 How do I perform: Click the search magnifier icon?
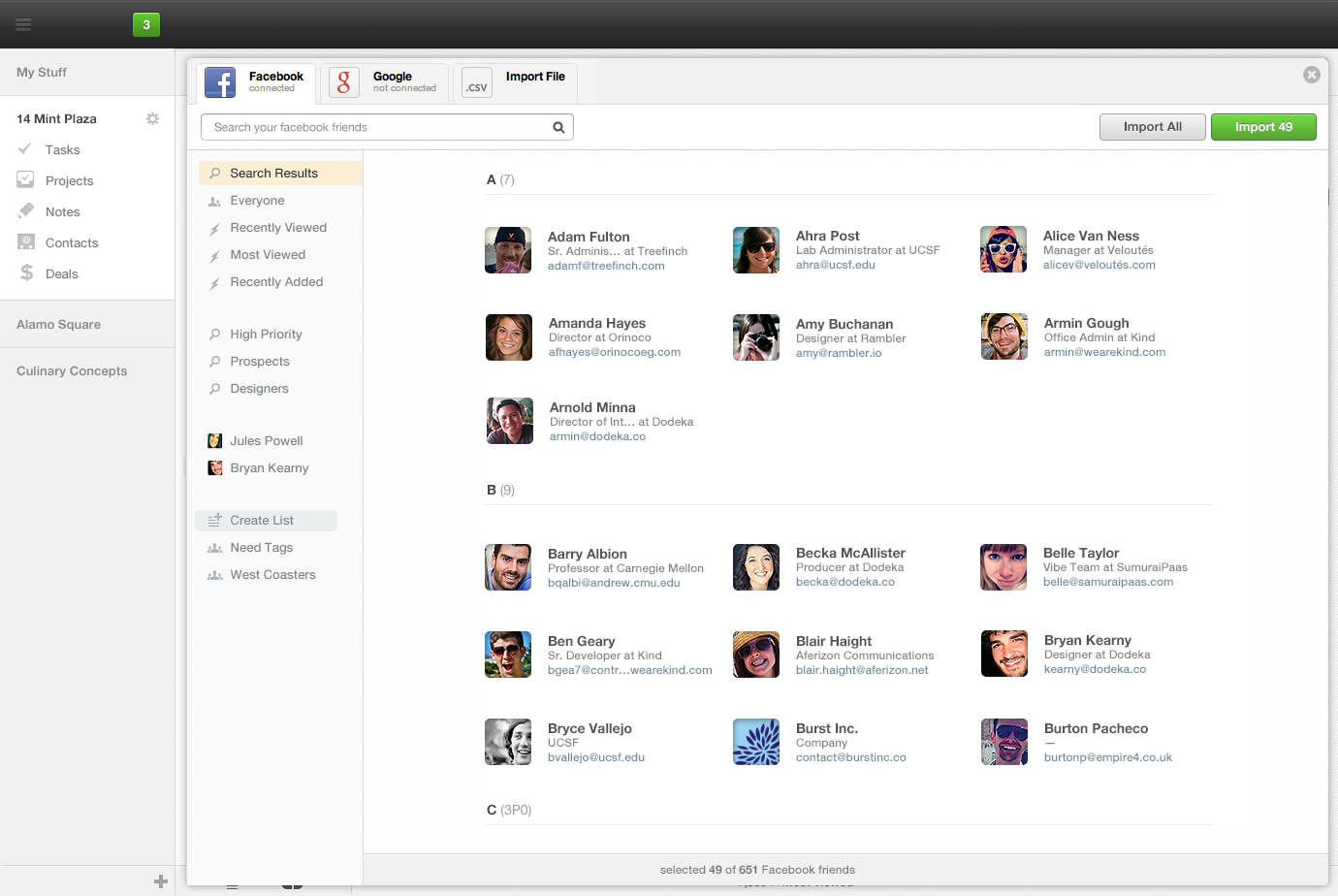pos(558,127)
